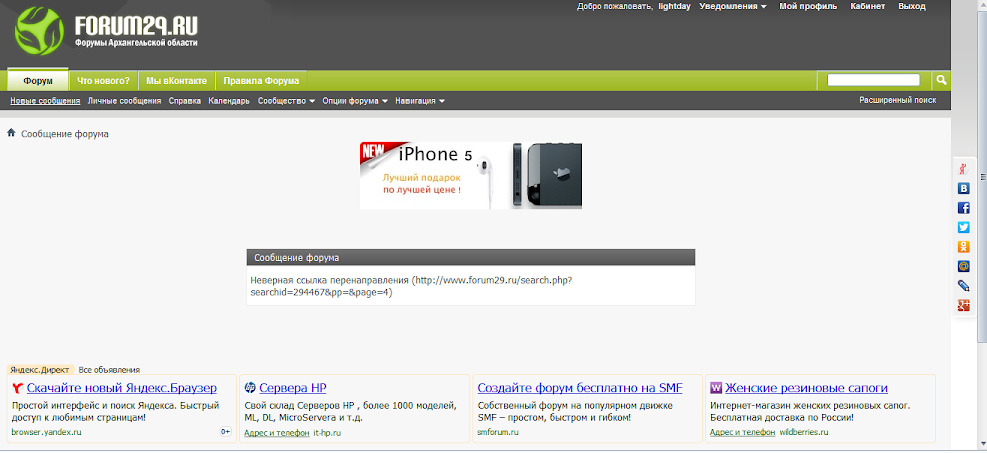This screenshot has height=453, width=987.
Task: Open the Что нового? tab
Action: tap(103, 81)
